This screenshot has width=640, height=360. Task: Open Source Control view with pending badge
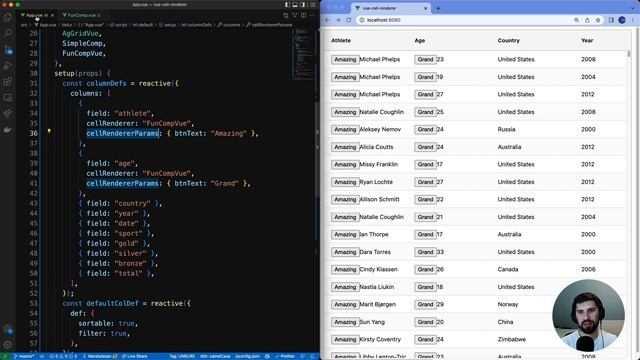coord(8,50)
